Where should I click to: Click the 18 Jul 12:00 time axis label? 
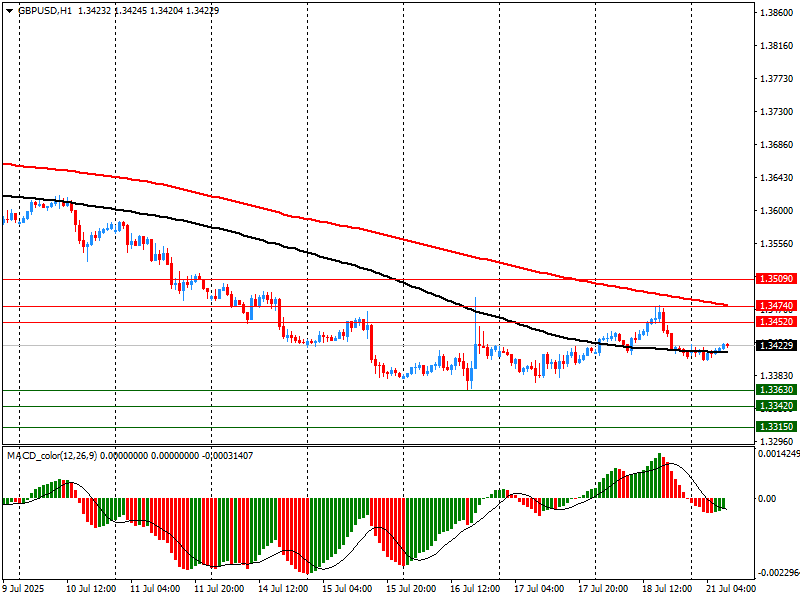pyautogui.click(x=667, y=588)
